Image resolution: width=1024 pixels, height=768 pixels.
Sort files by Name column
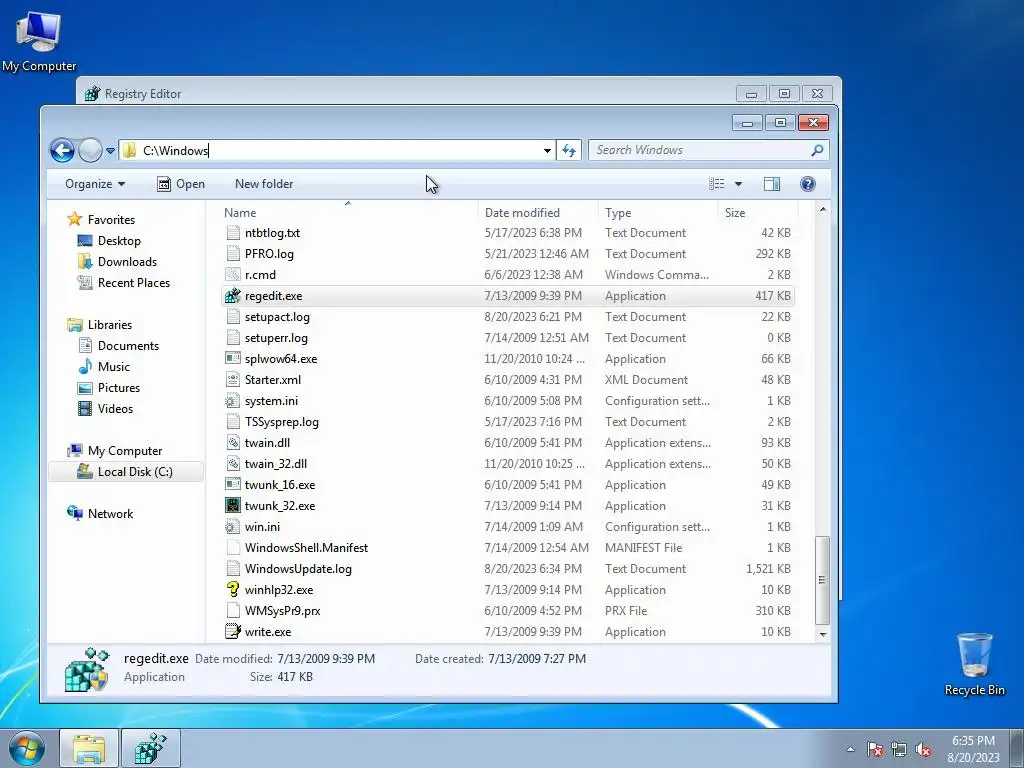(x=348, y=213)
